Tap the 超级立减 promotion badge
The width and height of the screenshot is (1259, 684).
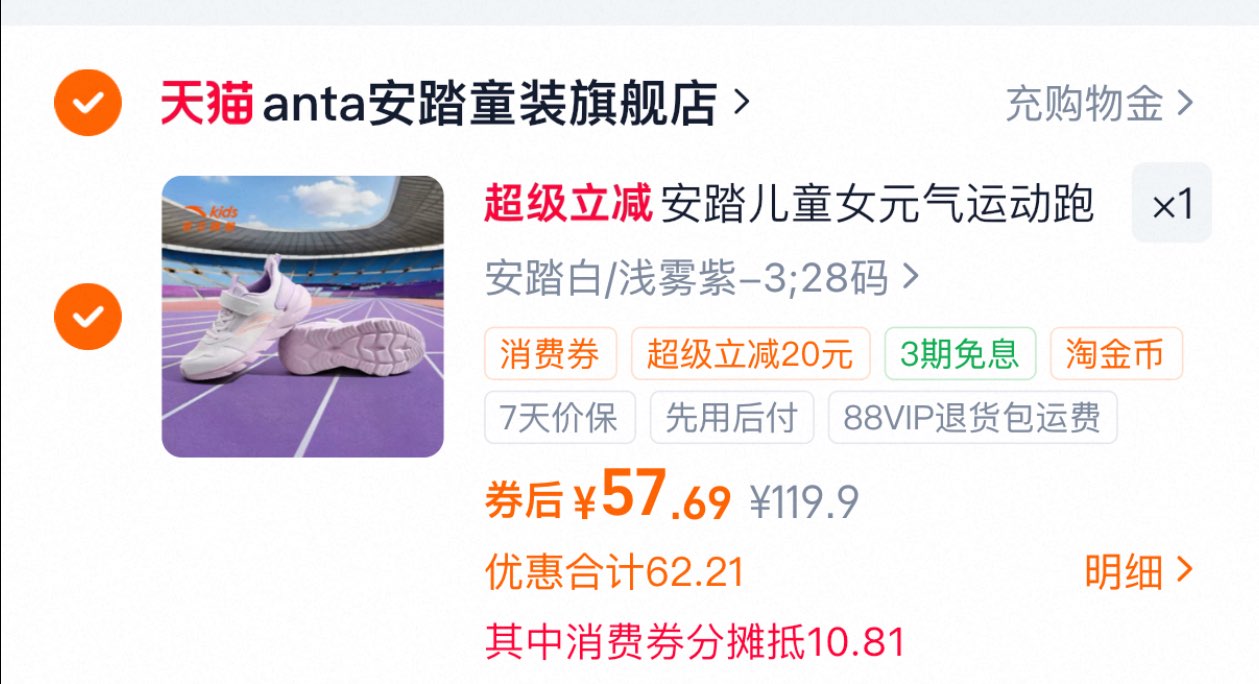(568, 204)
